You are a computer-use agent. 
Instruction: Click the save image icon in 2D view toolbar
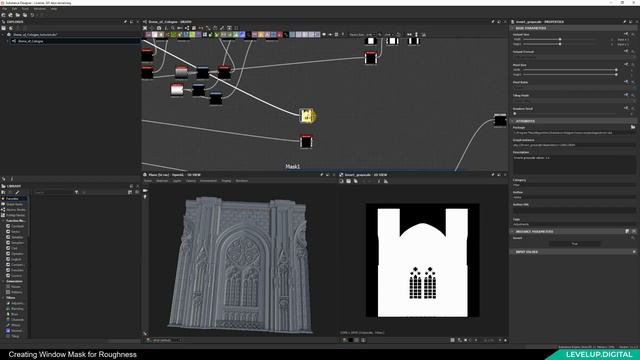click(349, 181)
